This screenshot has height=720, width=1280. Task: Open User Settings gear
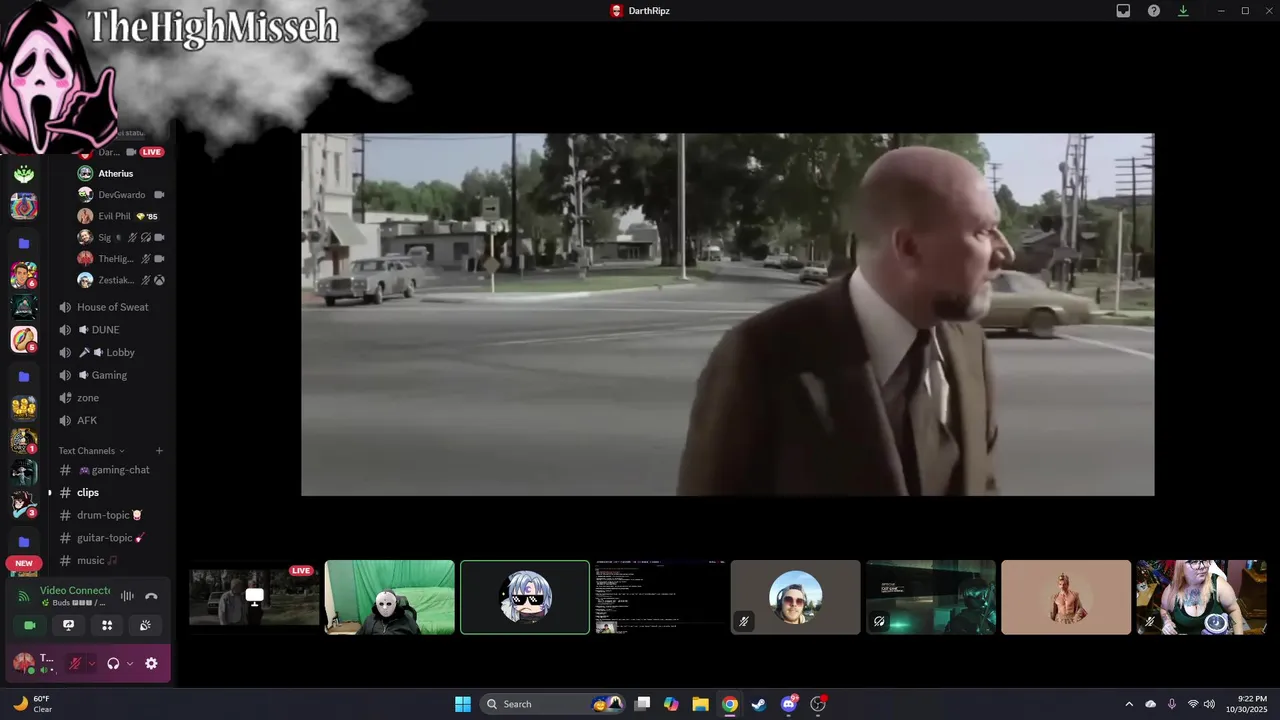(151, 663)
